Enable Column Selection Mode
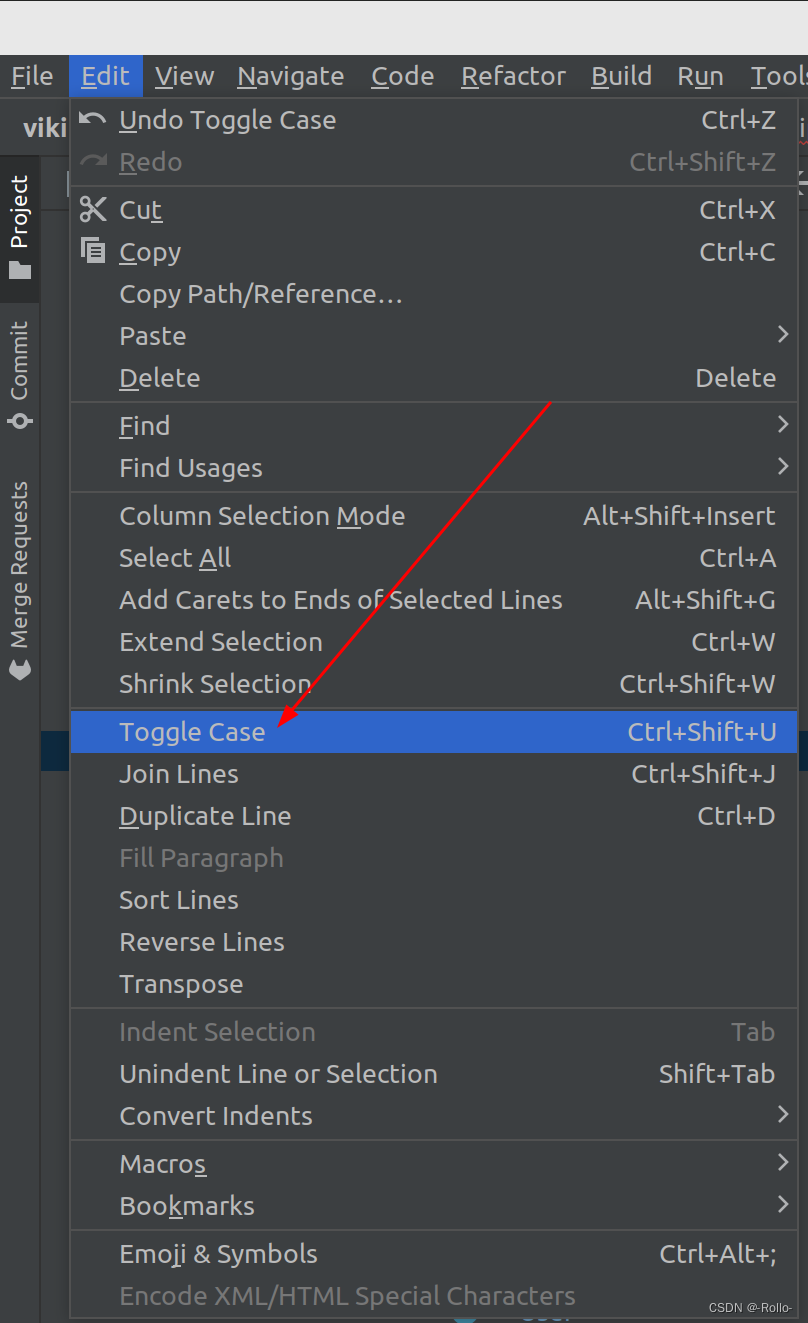This screenshot has width=808, height=1323. (x=262, y=516)
